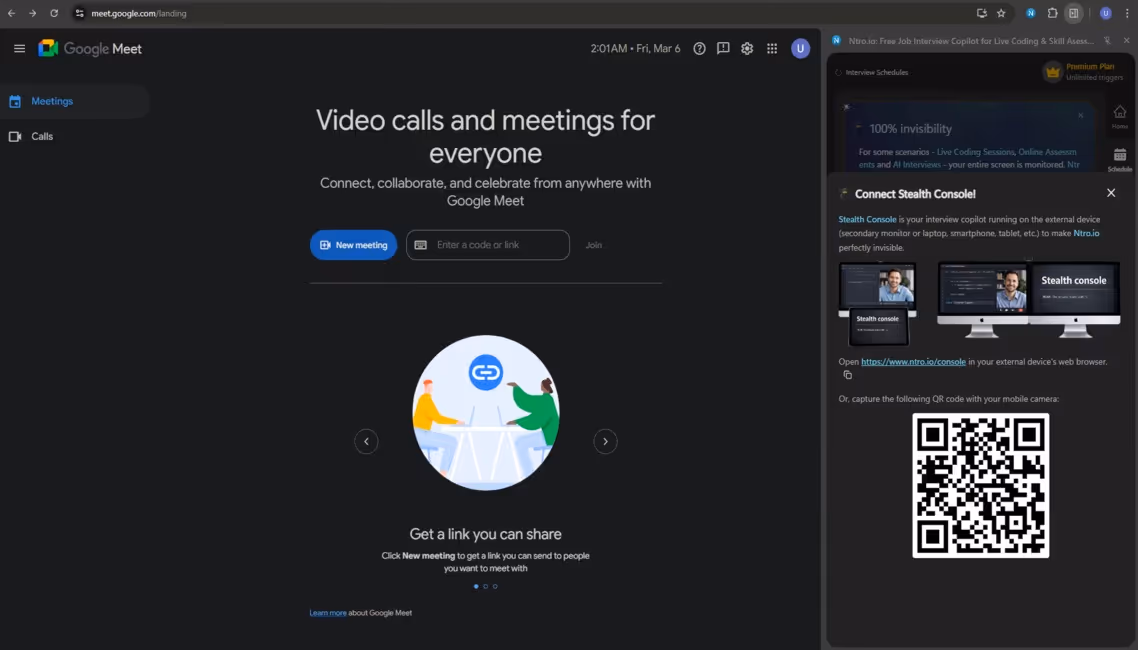Close the Connect Stealth Console dialog

click(x=1111, y=193)
